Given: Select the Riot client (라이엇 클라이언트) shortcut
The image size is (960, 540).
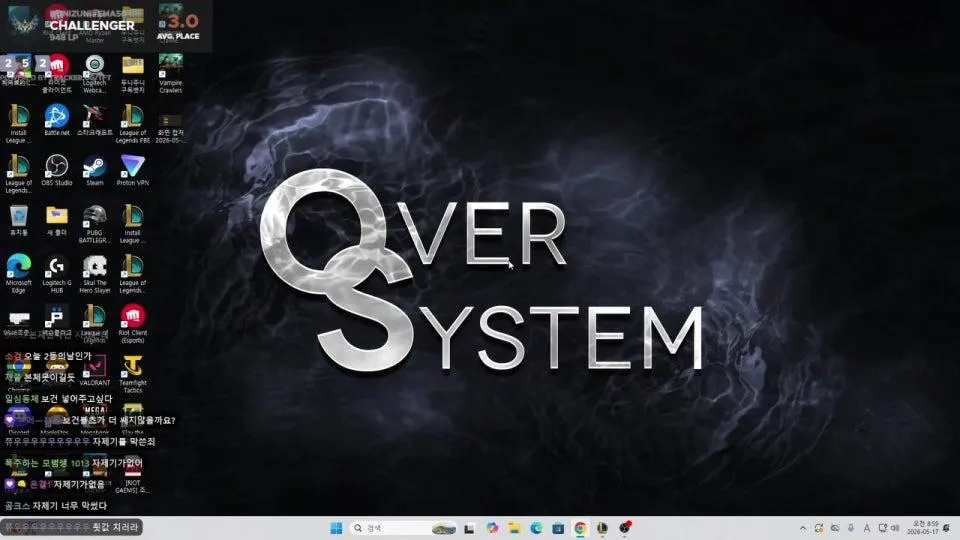Looking at the screenshot, I should click(x=56, y=74).
